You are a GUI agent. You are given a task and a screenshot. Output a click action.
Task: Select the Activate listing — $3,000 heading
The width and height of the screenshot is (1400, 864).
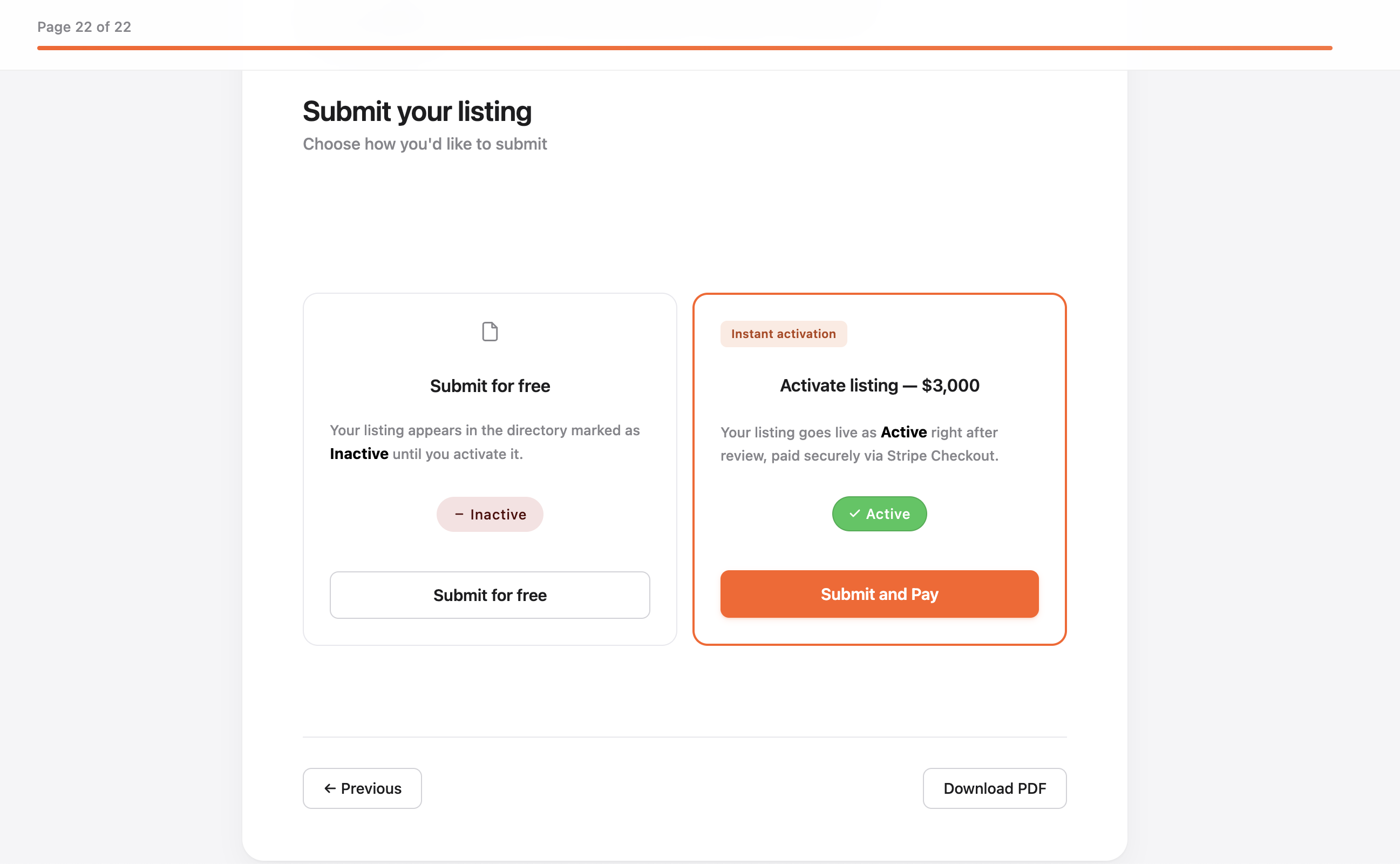pos(879,385)
